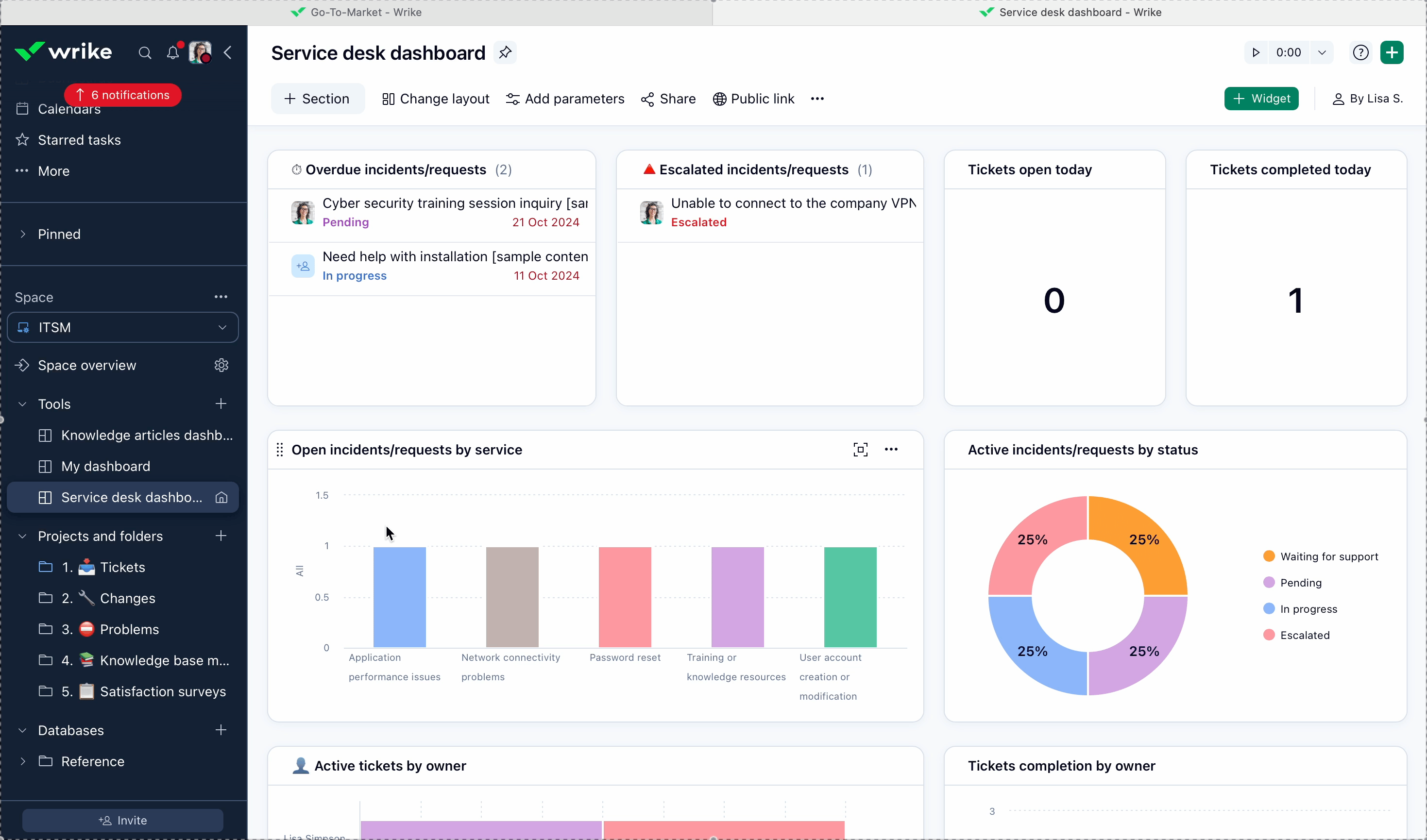The height and width of the screenshot is (840, 1427).
Task: Open the ITSM space dropdown
Action: [x=123, y=327]
